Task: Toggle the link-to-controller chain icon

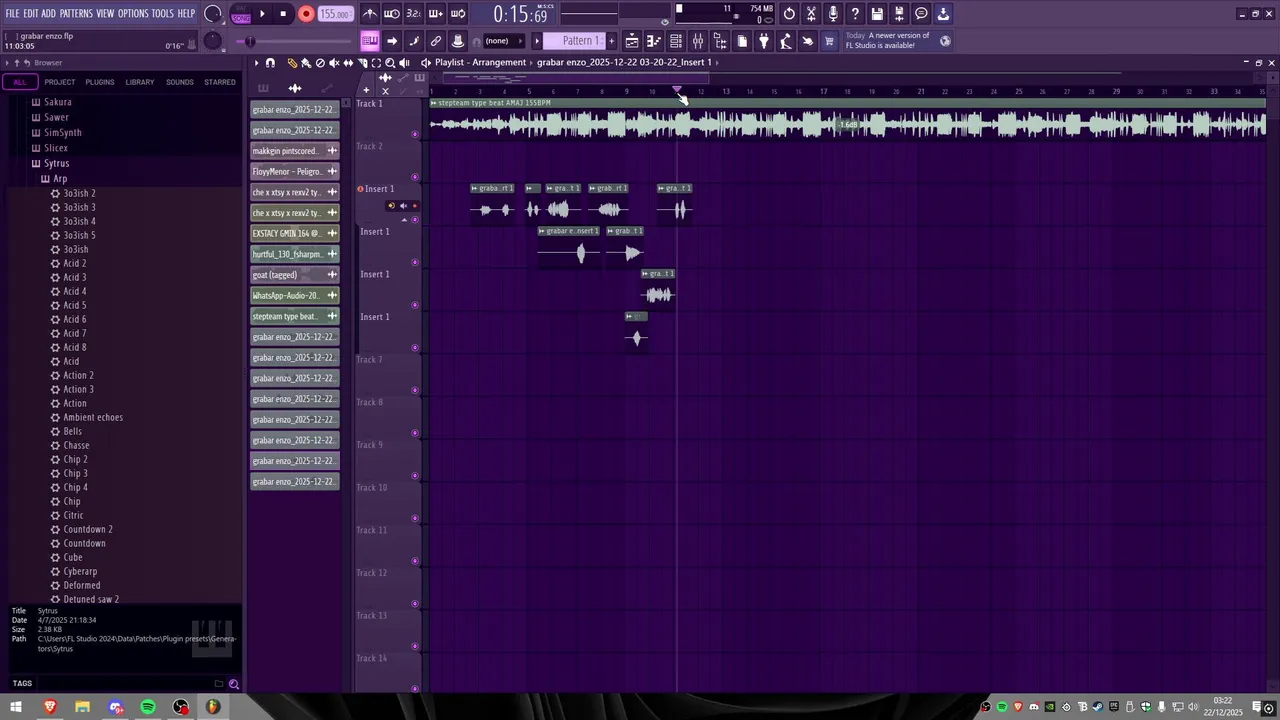Action: 436,41
